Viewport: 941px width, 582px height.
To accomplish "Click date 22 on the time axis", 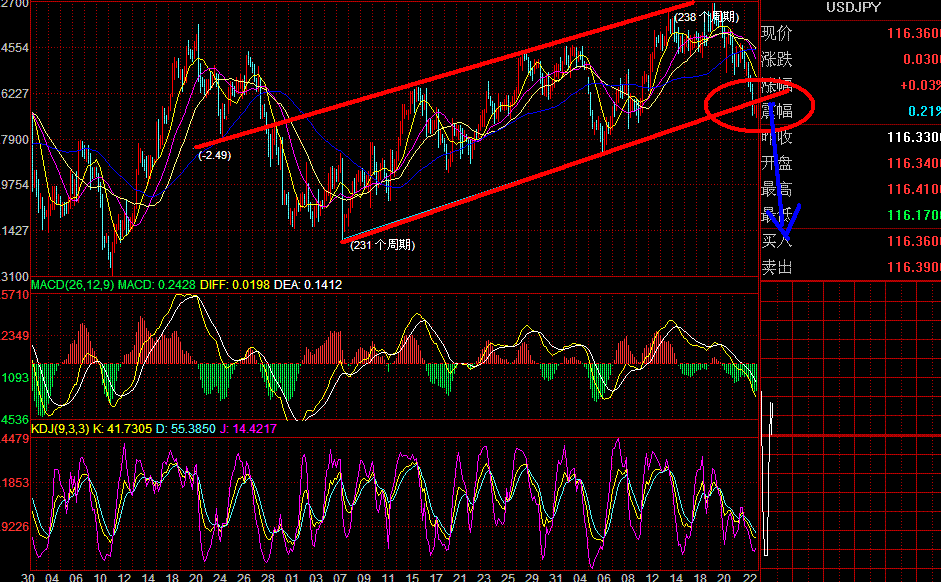I will (x=750, y=577).
